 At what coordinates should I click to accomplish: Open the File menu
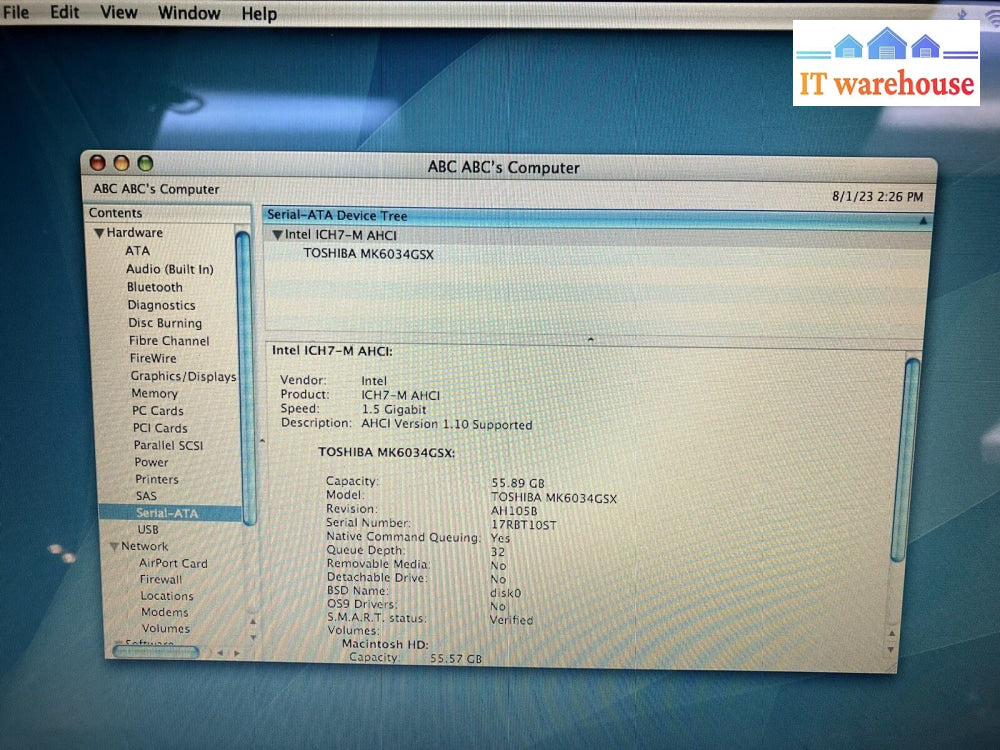(16, 13)
